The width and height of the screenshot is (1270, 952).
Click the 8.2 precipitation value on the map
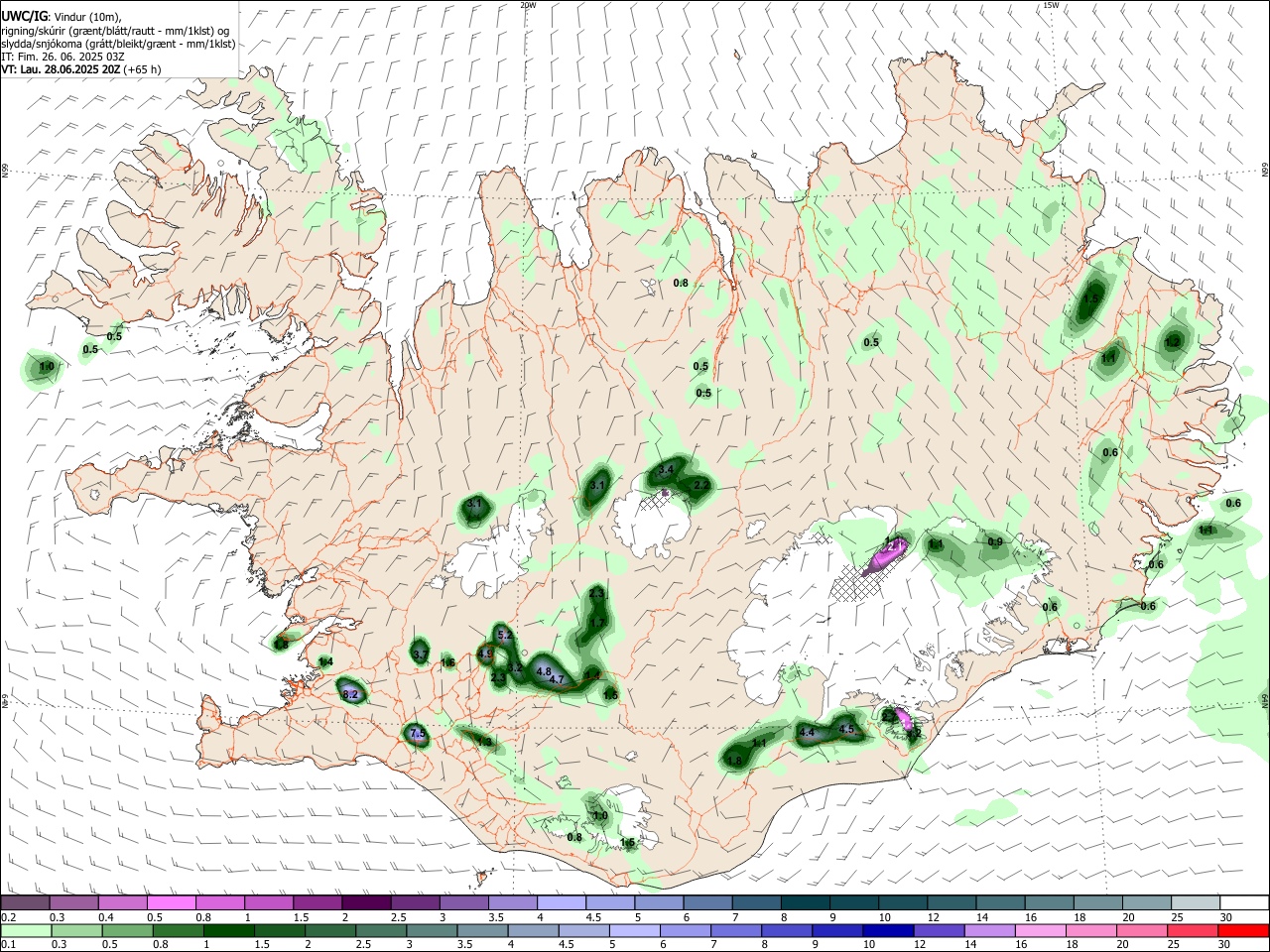[x=350, y=694]
